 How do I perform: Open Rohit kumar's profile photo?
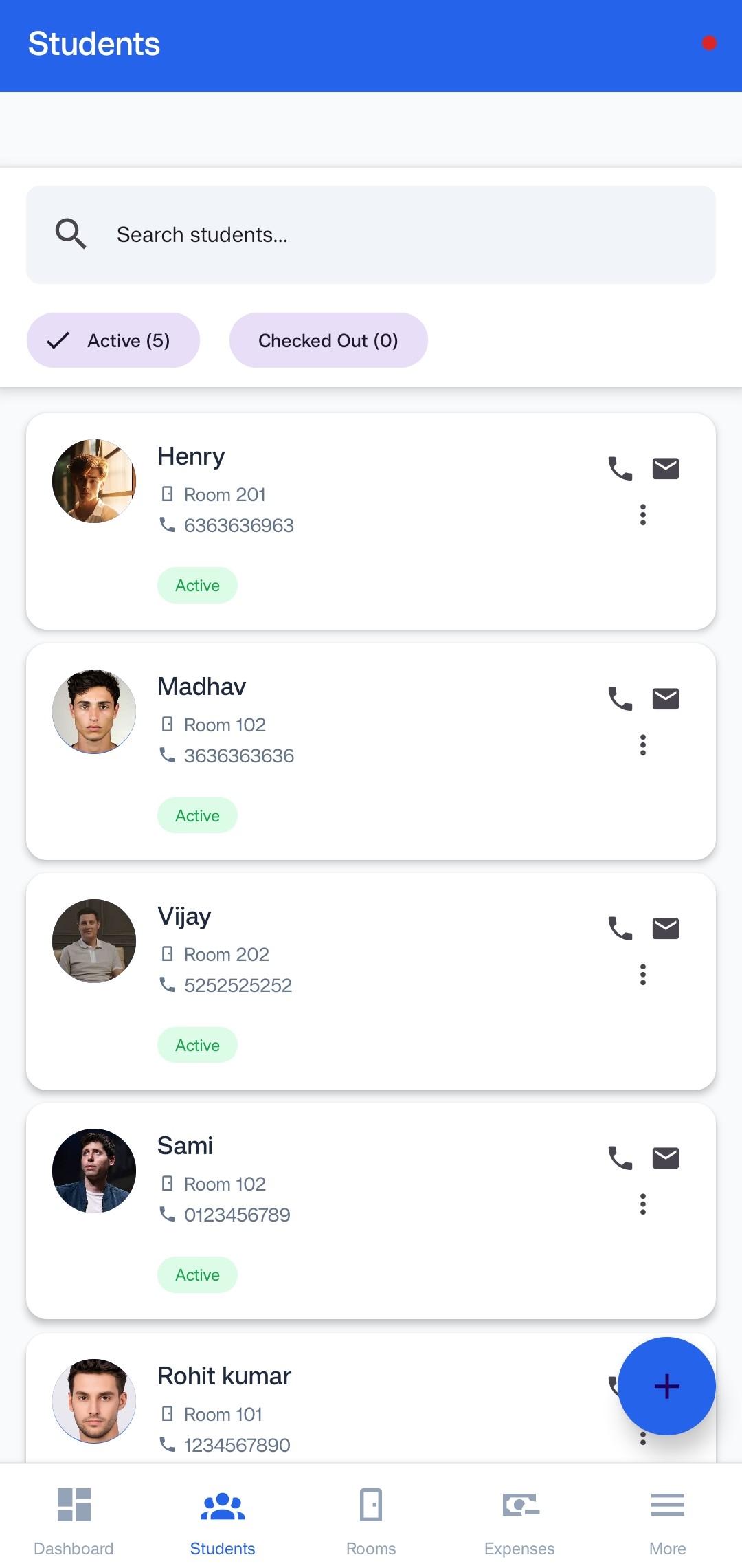[x=94, y=1400]
